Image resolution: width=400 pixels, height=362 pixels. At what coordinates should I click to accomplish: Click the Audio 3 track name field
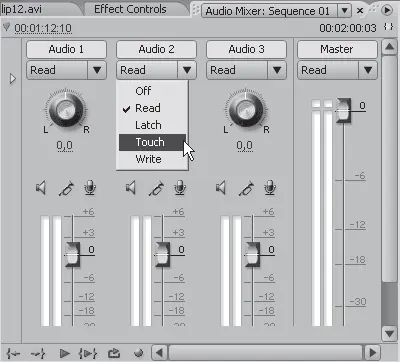tap(246, 49)
